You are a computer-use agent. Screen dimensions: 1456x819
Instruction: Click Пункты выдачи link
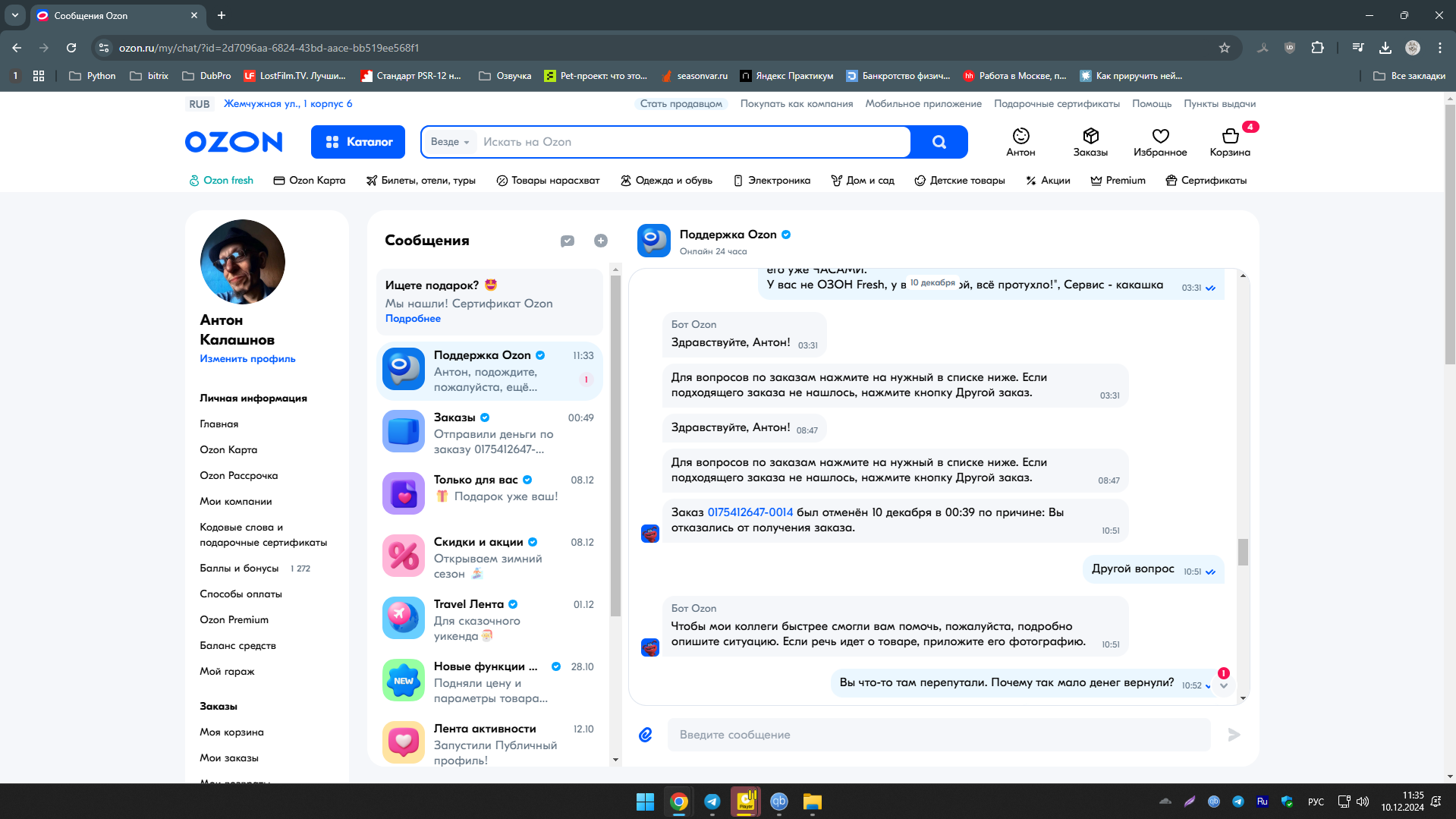click(x=1219, y=104)
